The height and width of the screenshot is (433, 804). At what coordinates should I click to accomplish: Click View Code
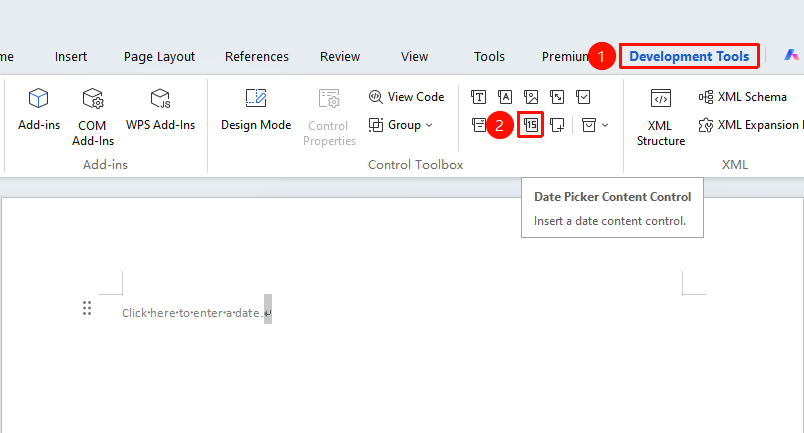point(406,97)
